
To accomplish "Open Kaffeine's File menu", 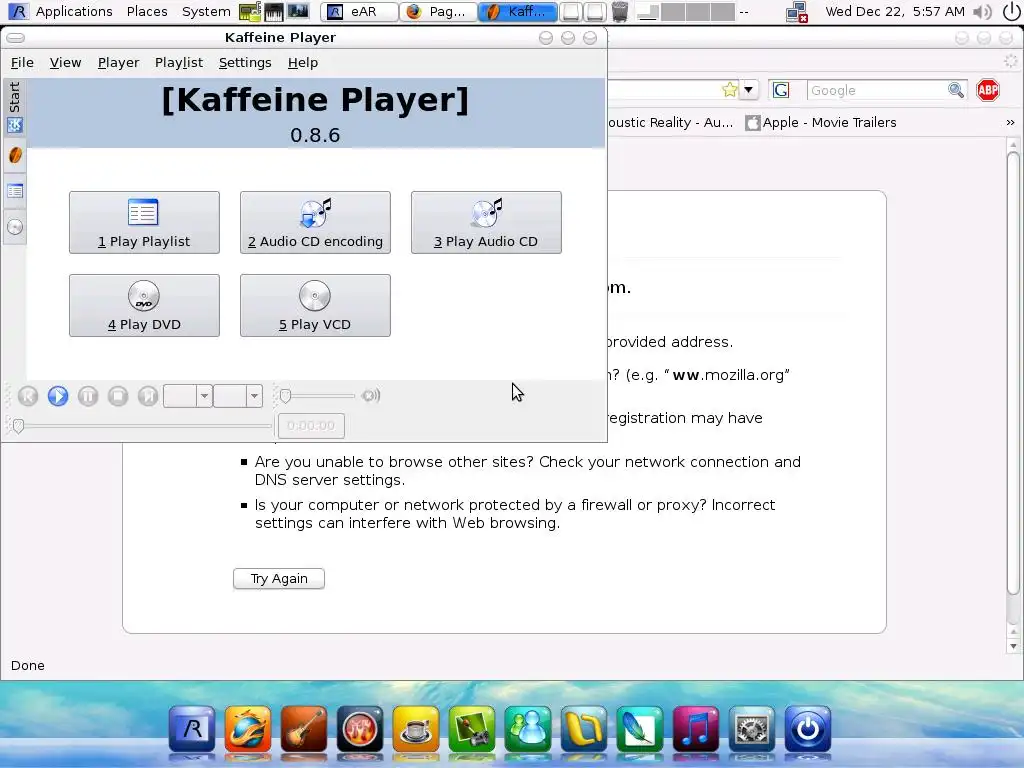I will [22, 63].
